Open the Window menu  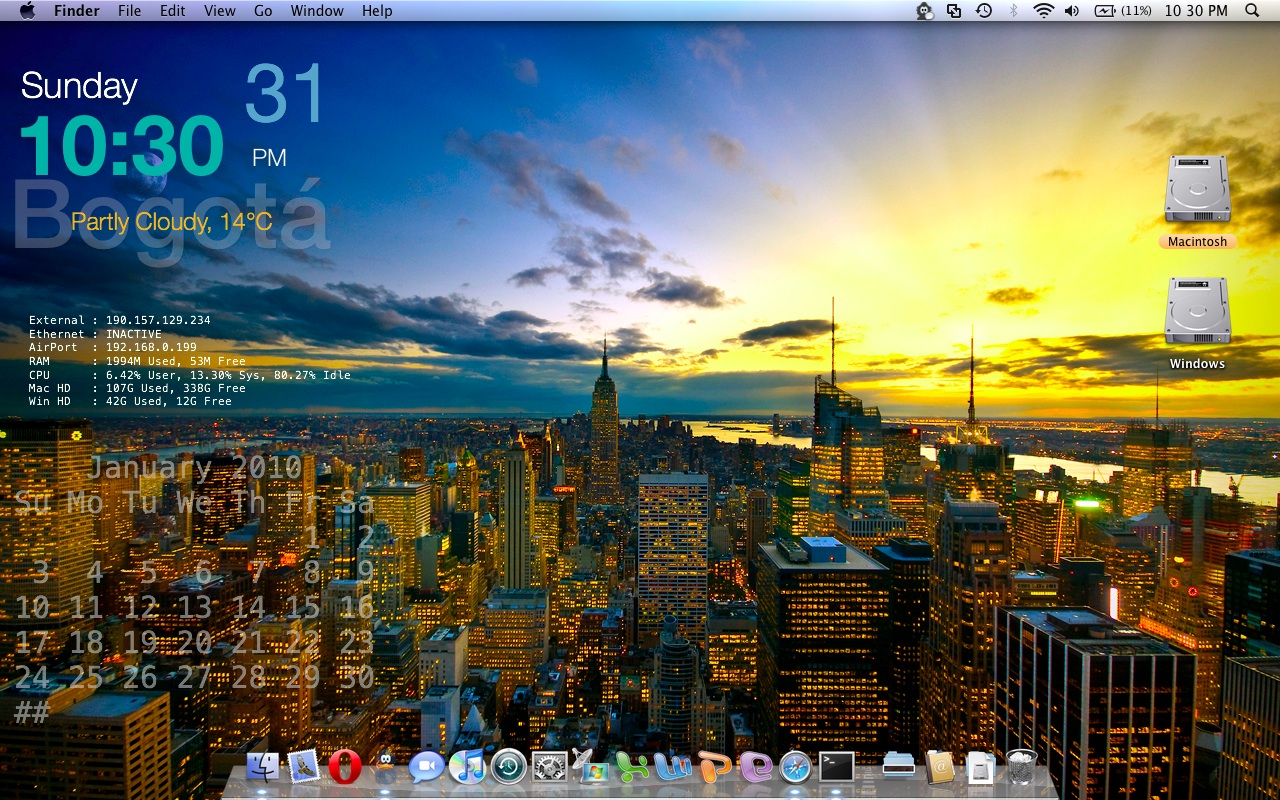(317, 10)
